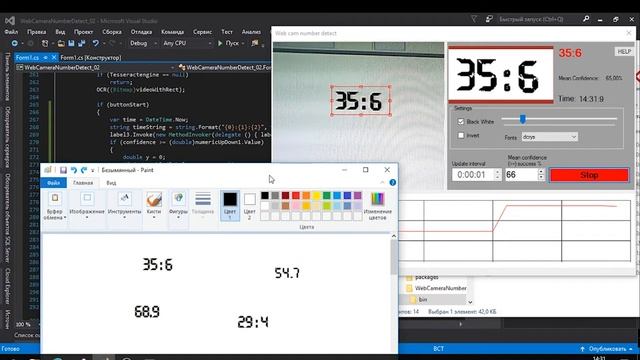
Task: Click the Save icon in Paint's quick access bar
Action: pyautogui.click(x=63, y=170)
